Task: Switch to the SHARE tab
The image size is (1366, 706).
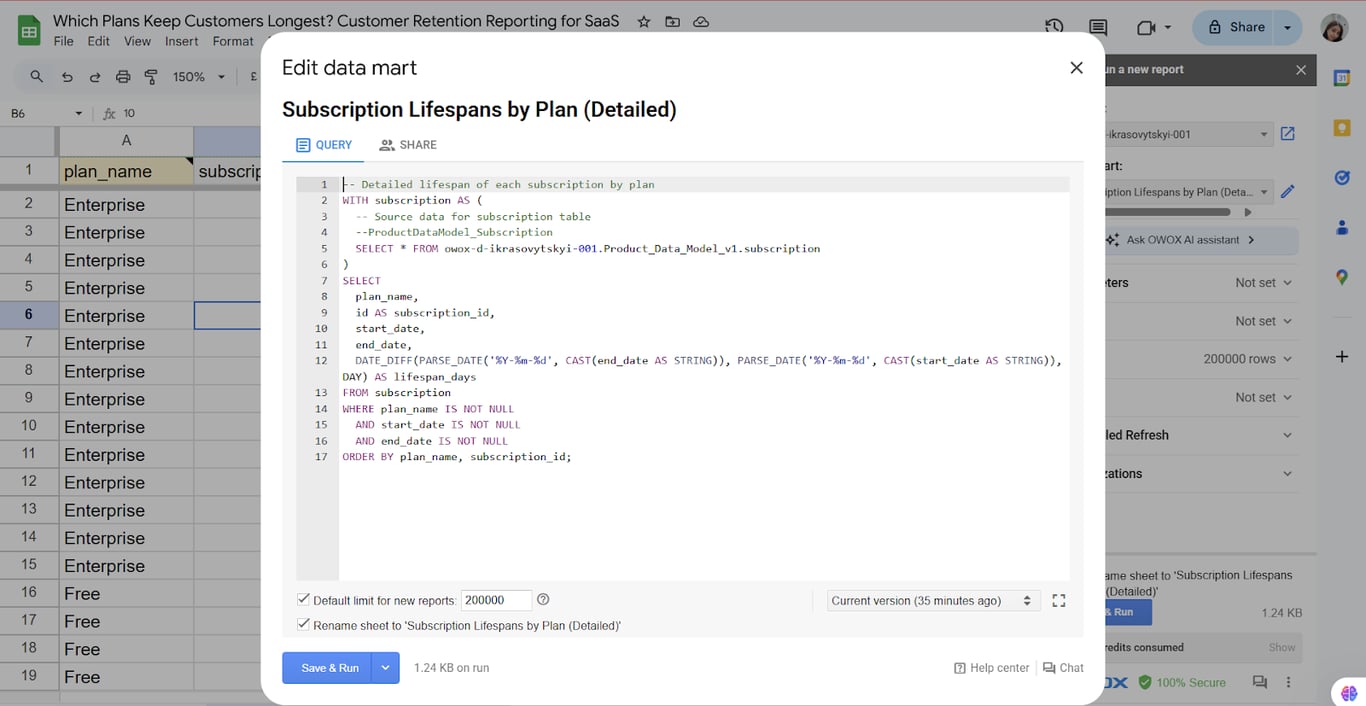Action: pyautogui.click(x=408, y=145)
